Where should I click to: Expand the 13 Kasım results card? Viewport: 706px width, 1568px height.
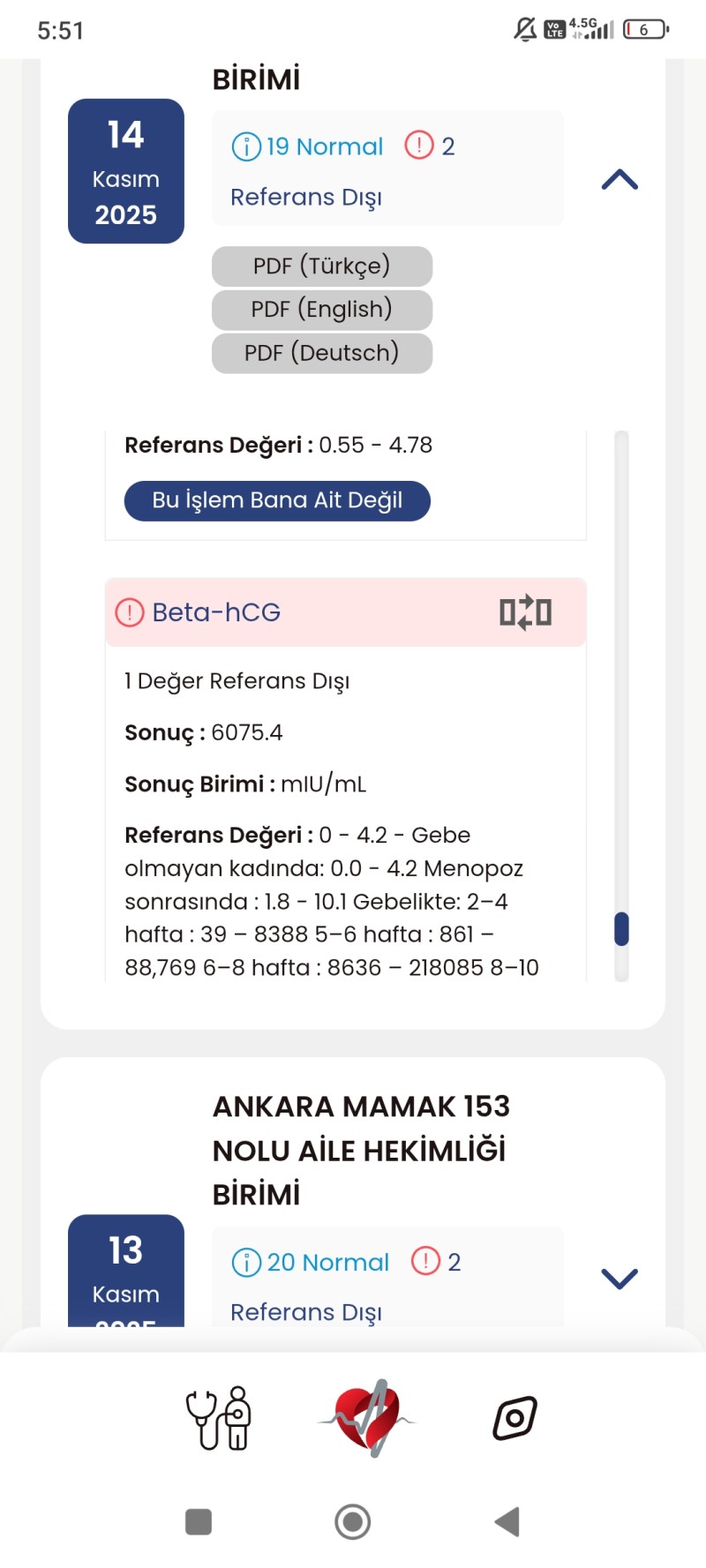click(620, 1279)
